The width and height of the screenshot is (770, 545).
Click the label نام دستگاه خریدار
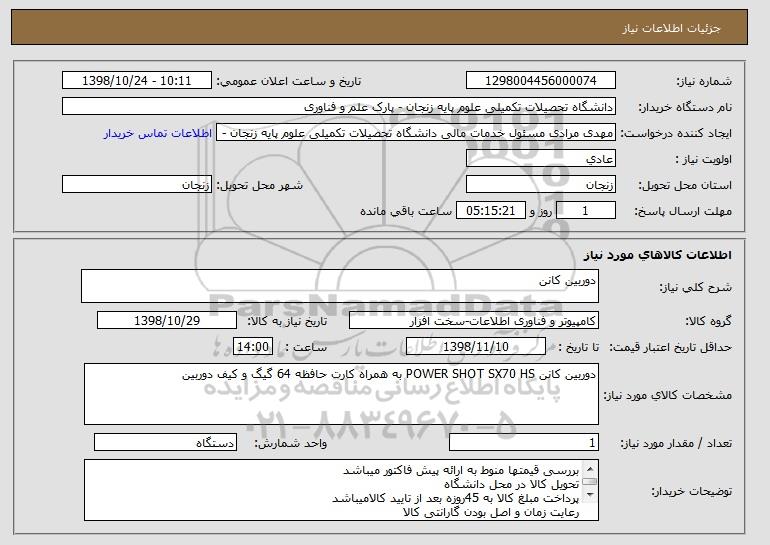pyautogui.click(x=685, y=107)
